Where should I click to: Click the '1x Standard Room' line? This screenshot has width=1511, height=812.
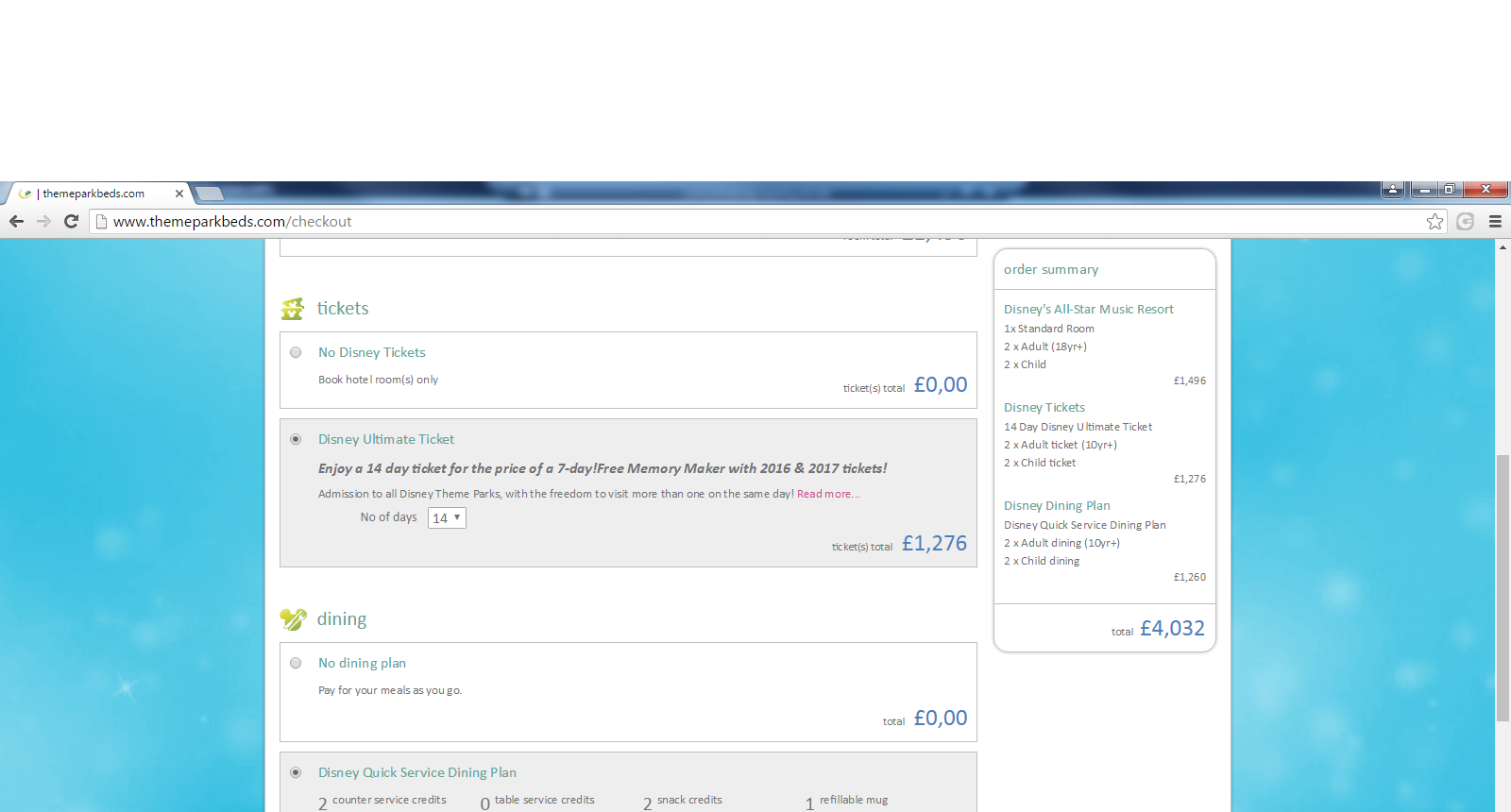pyautogui.click(x=1049, y=329)
